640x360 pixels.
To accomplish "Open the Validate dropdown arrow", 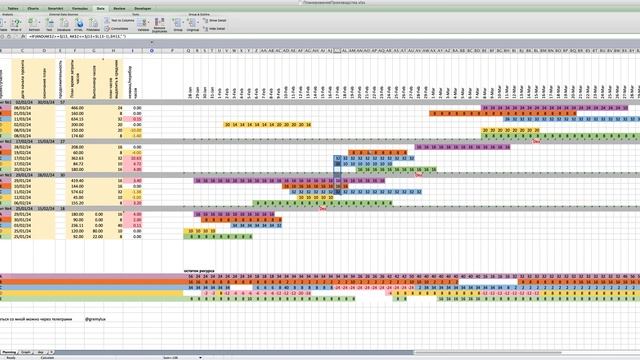I will point(149,23).
